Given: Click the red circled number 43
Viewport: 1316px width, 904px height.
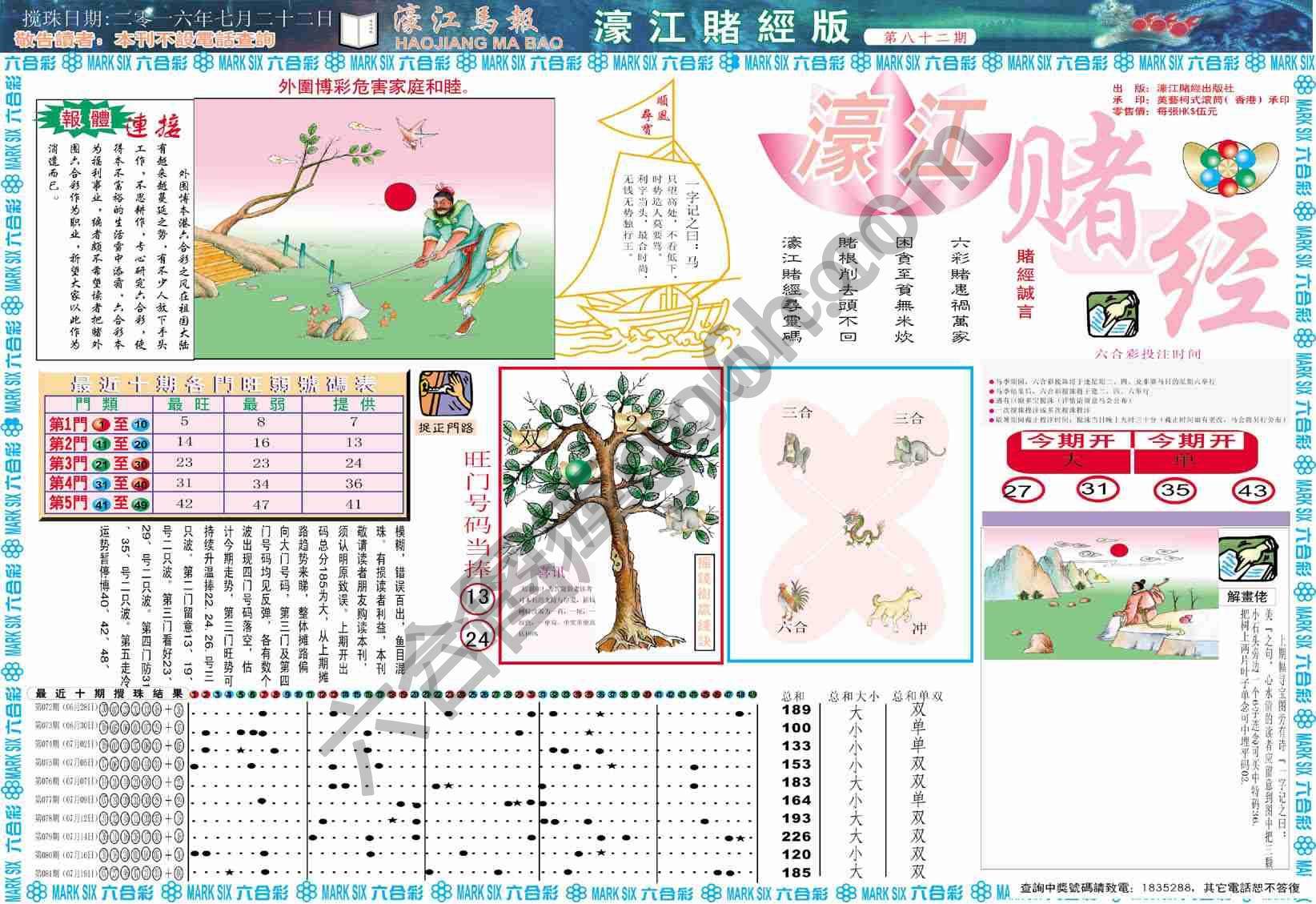Looking at the screenshot, I should coord(1253,490).
